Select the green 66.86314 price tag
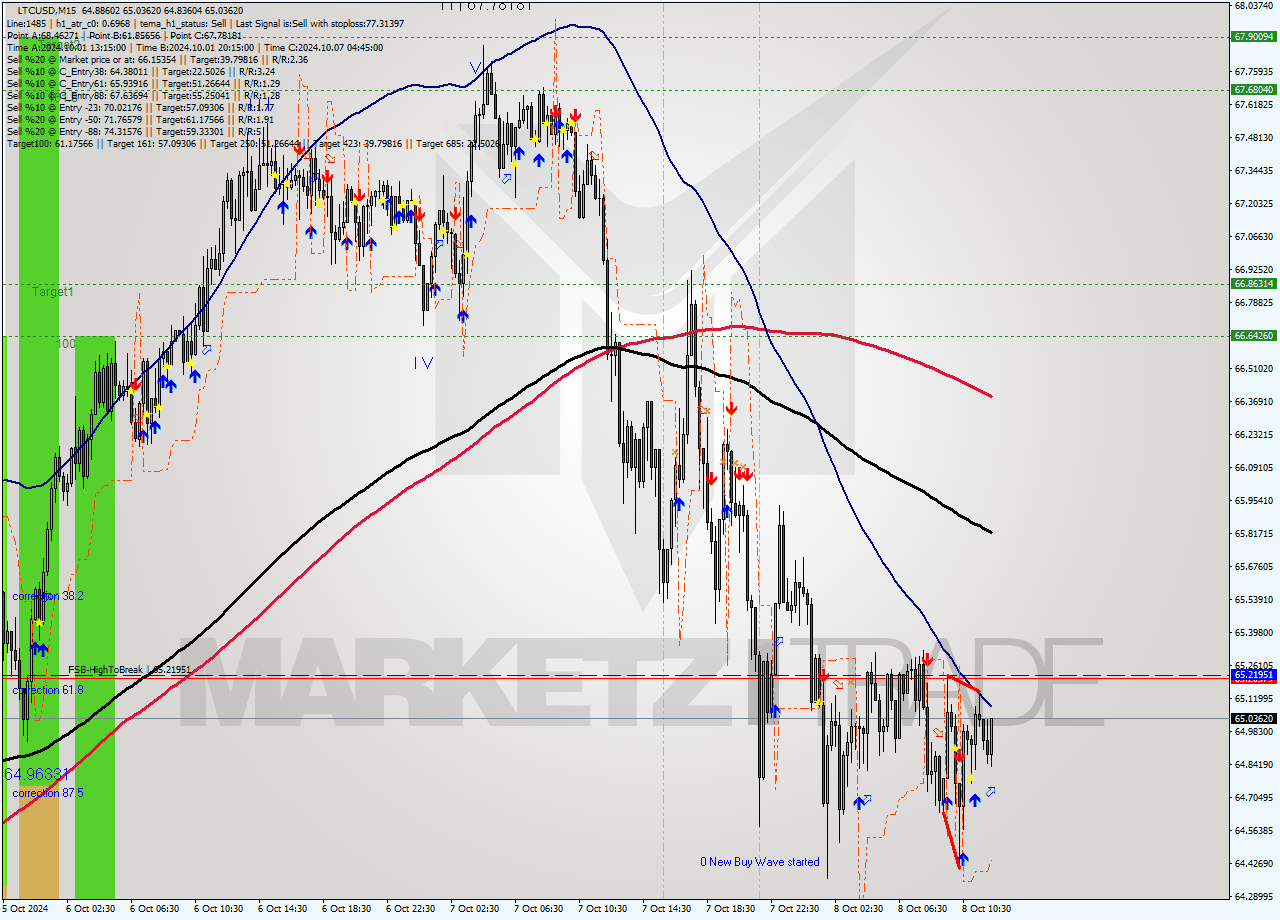 [x=1254, y=284]
